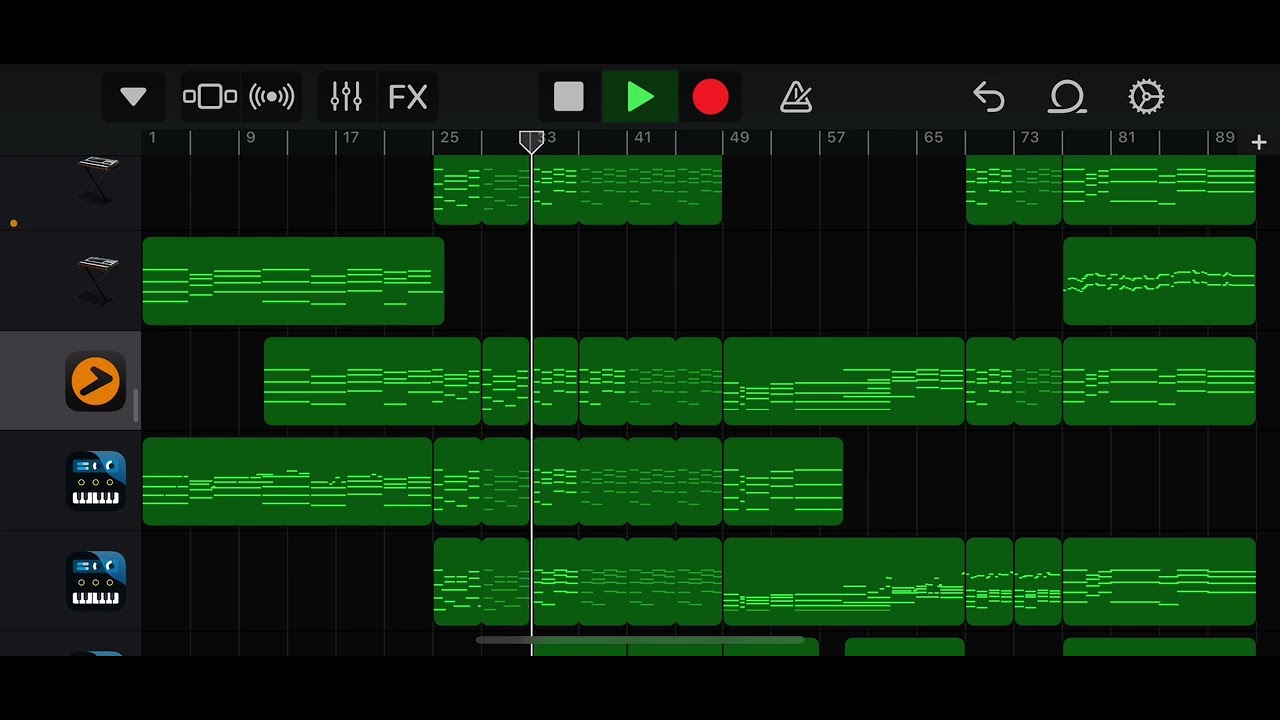This screenshot has height=720, width=1280.
Task: Start recording with the red record button
Action: click(x=710, y=97)
